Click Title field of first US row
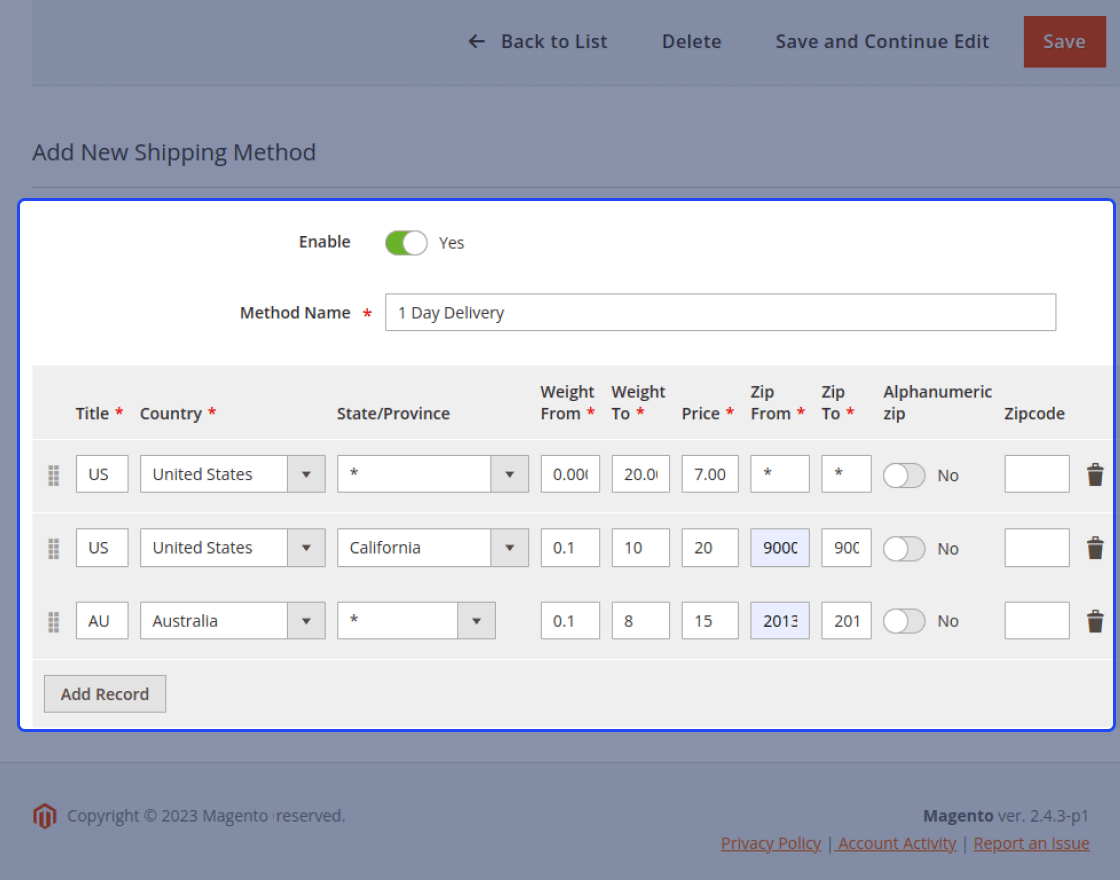The image size is (1120, 880). pos(101,474)
